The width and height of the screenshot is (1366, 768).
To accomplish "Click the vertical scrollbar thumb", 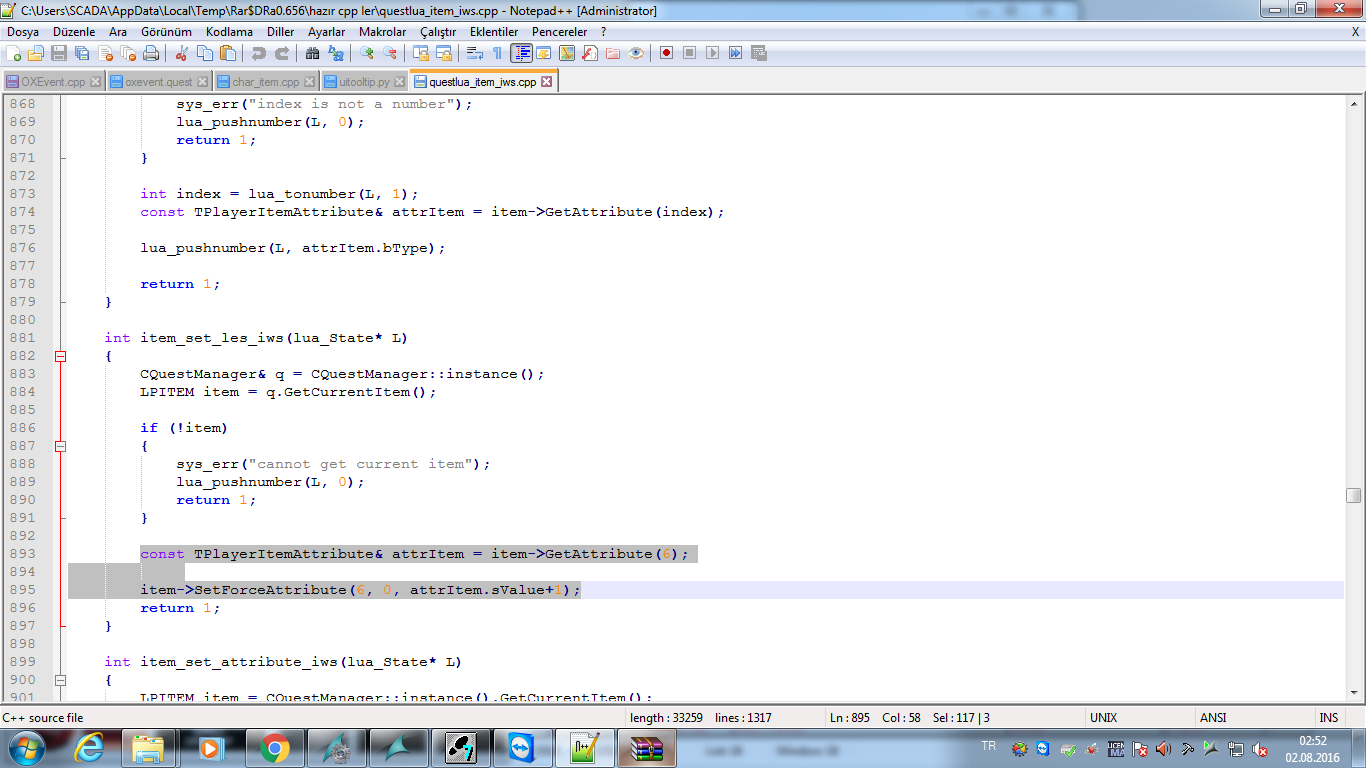I will (1353, 495).
